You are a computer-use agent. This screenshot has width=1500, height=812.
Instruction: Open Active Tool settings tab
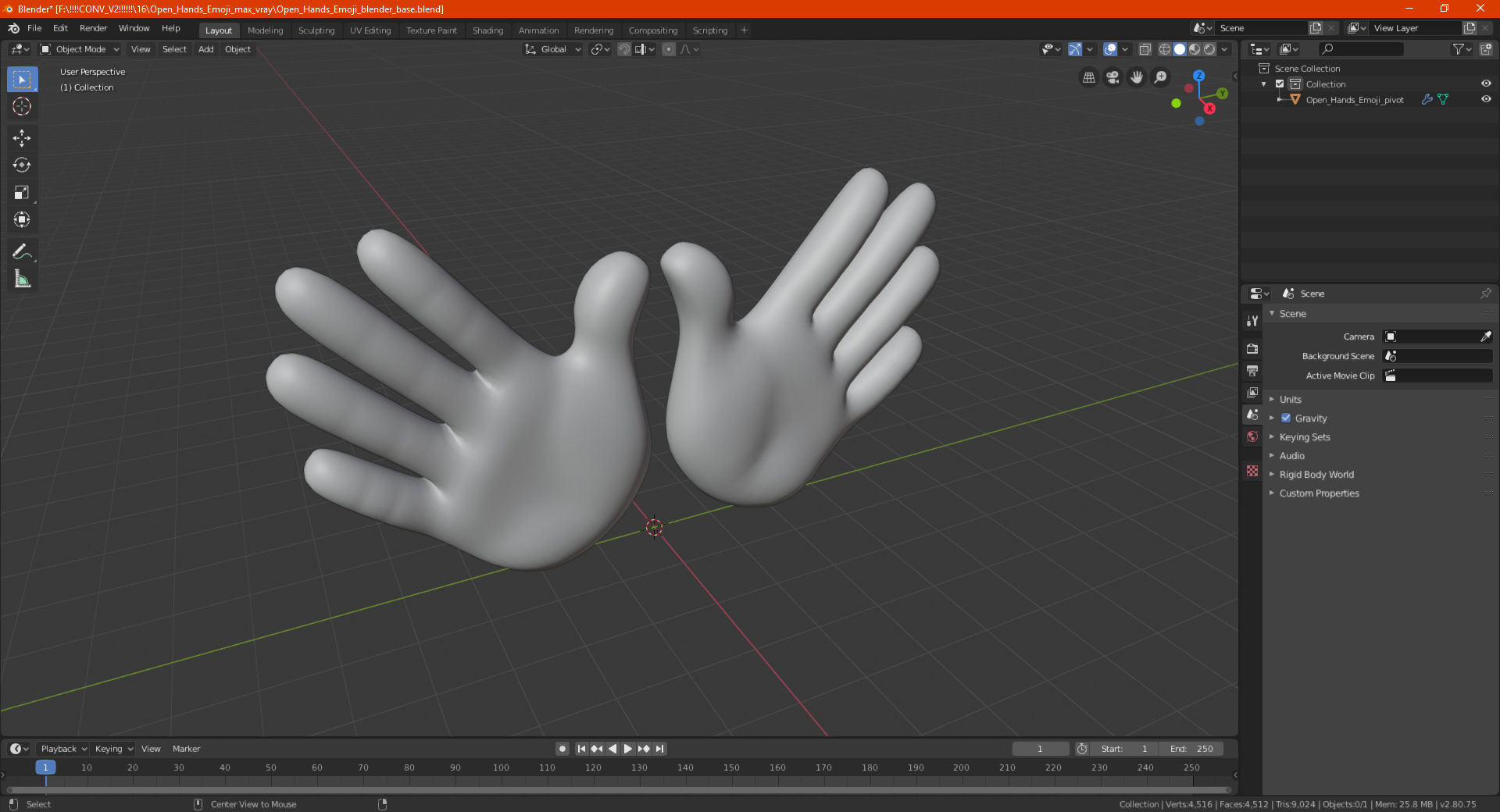coord(1252,320)
